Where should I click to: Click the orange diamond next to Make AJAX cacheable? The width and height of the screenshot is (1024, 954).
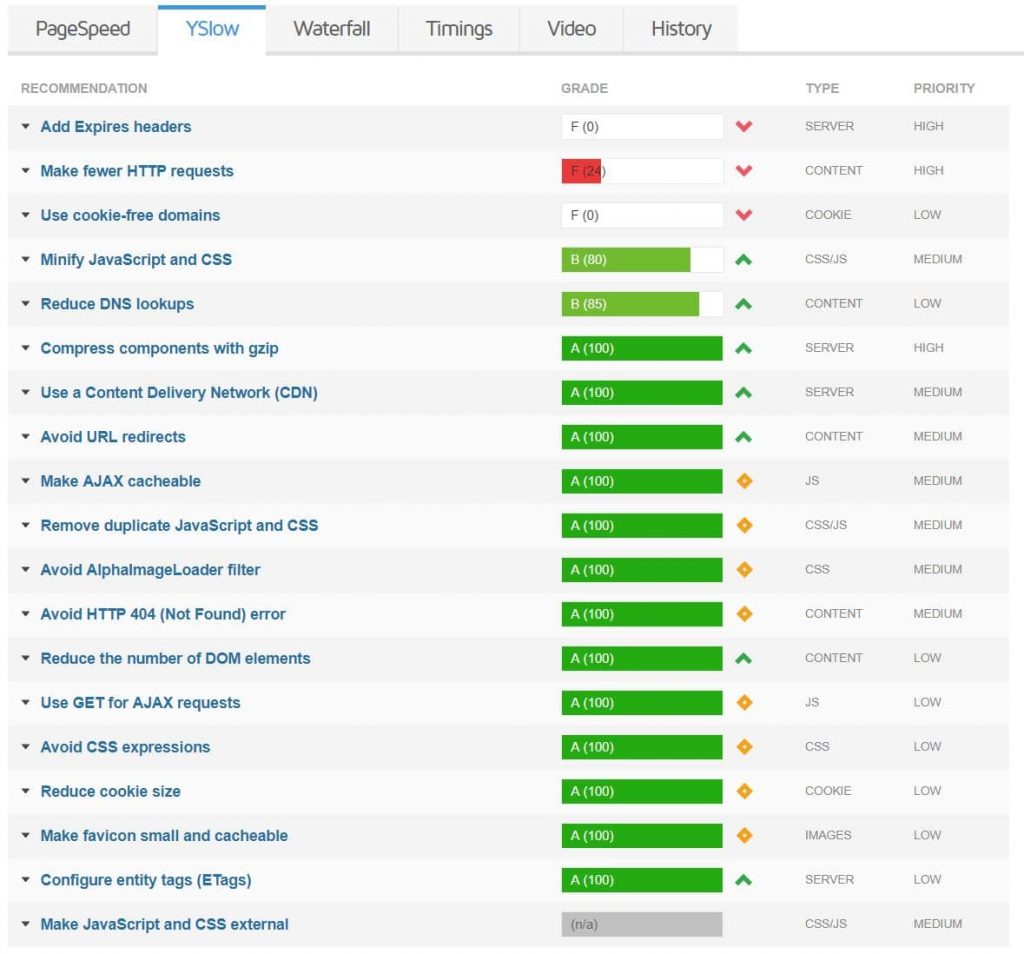(x=745, y=481)
